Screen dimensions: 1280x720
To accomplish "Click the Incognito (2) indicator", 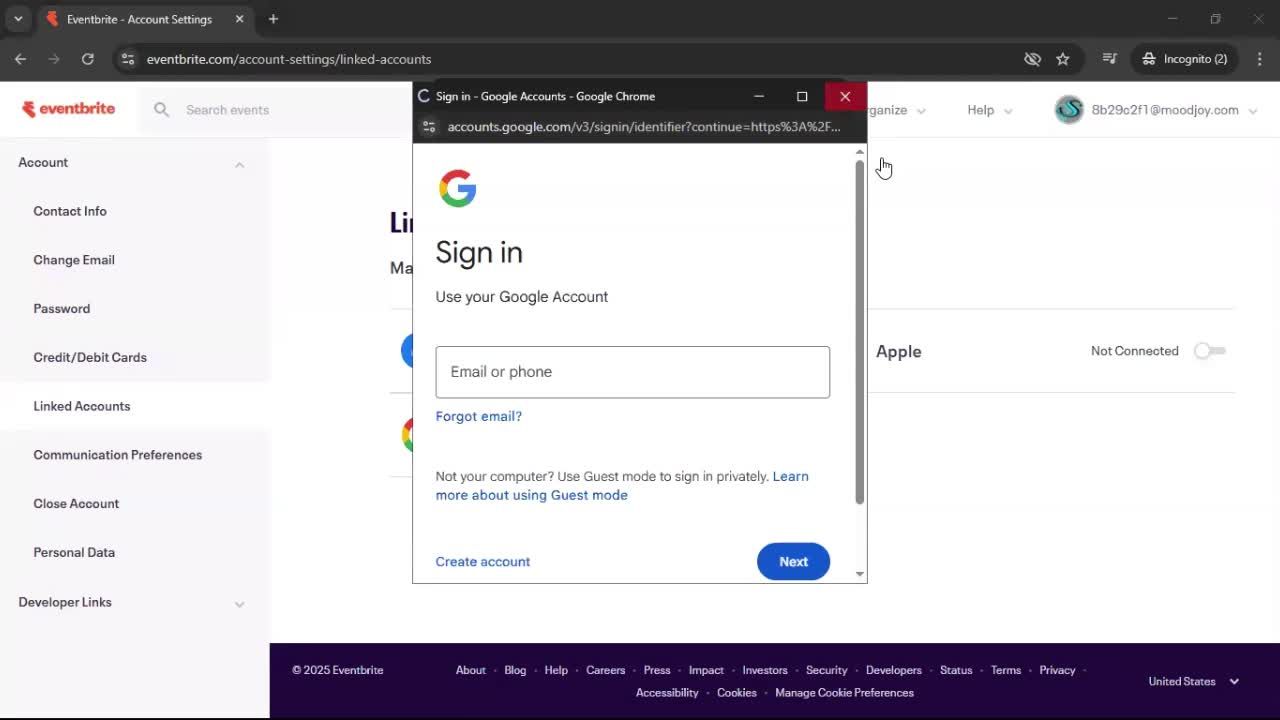I will pyautogui.click(x=1185, y=59).
